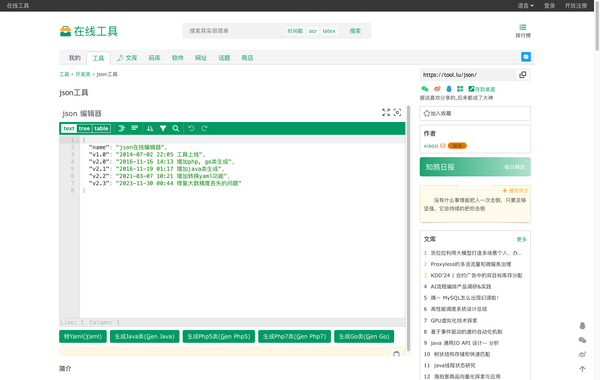The image size is (600, 380).
Task: Click the bell icon in the floating sidebar
Action: 582,326
